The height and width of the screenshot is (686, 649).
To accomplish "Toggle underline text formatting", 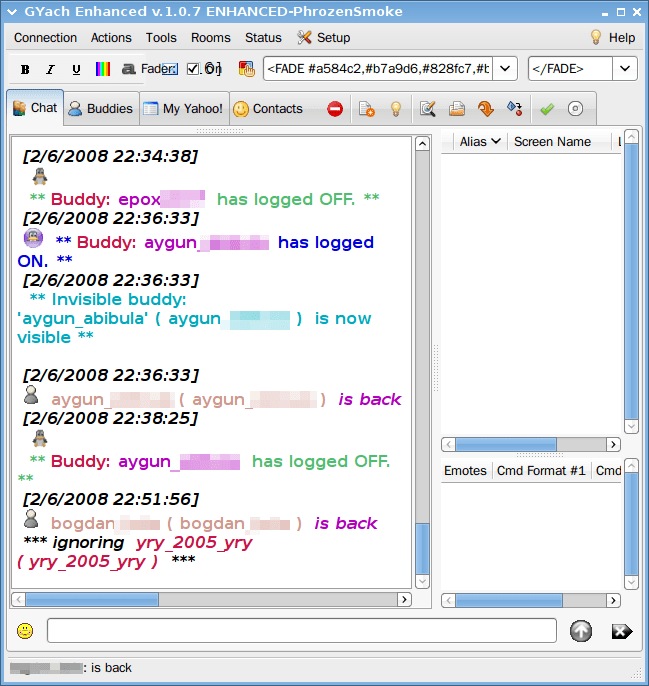I will tap(76, 69).
